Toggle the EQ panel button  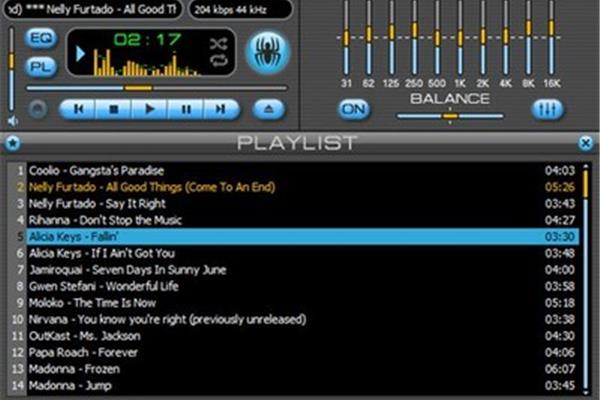coord(41,38)
